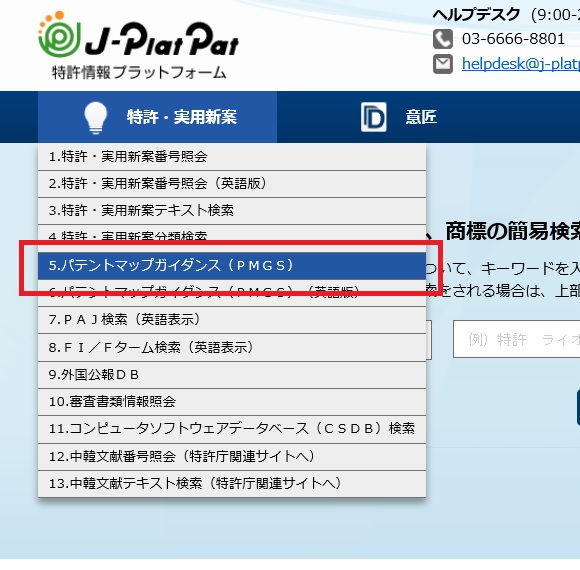Click the 特許情報プラットフォーム subtitle text
580x570 pixels.
pyautogui.click(x=139, y=72)
